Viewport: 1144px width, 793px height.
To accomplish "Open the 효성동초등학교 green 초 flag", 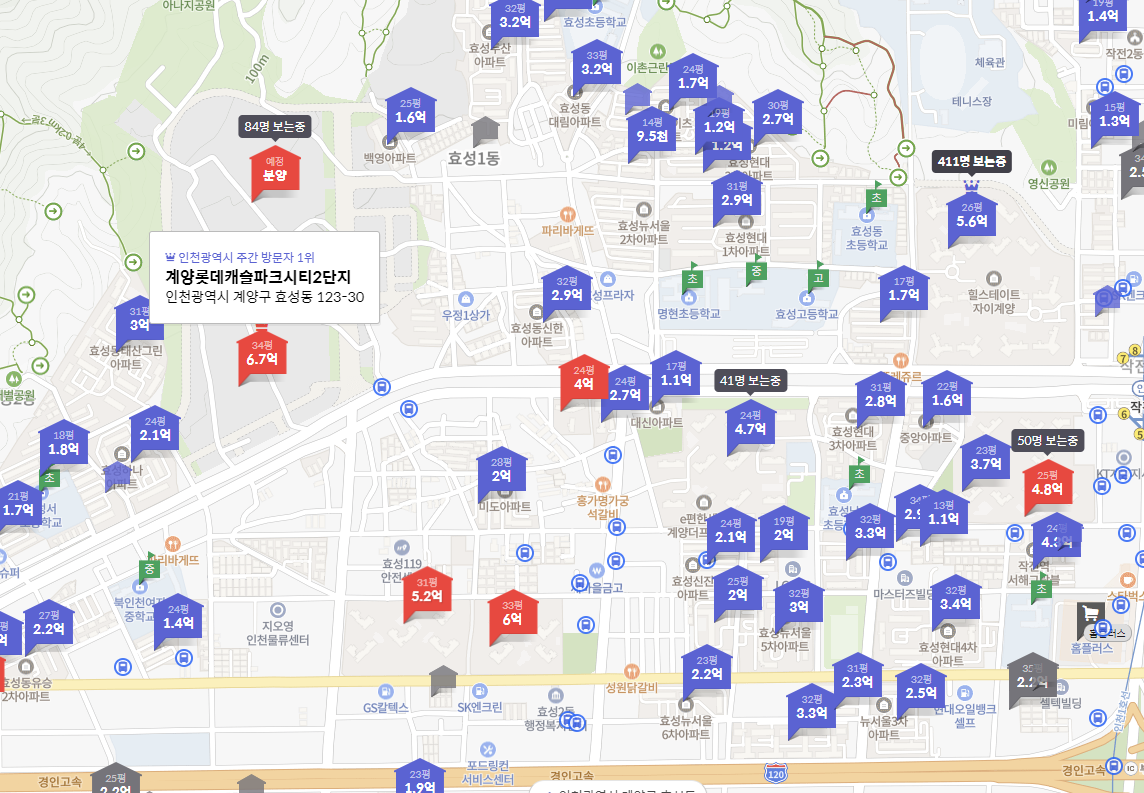I will pyautogui.click(x=876, y=197).
